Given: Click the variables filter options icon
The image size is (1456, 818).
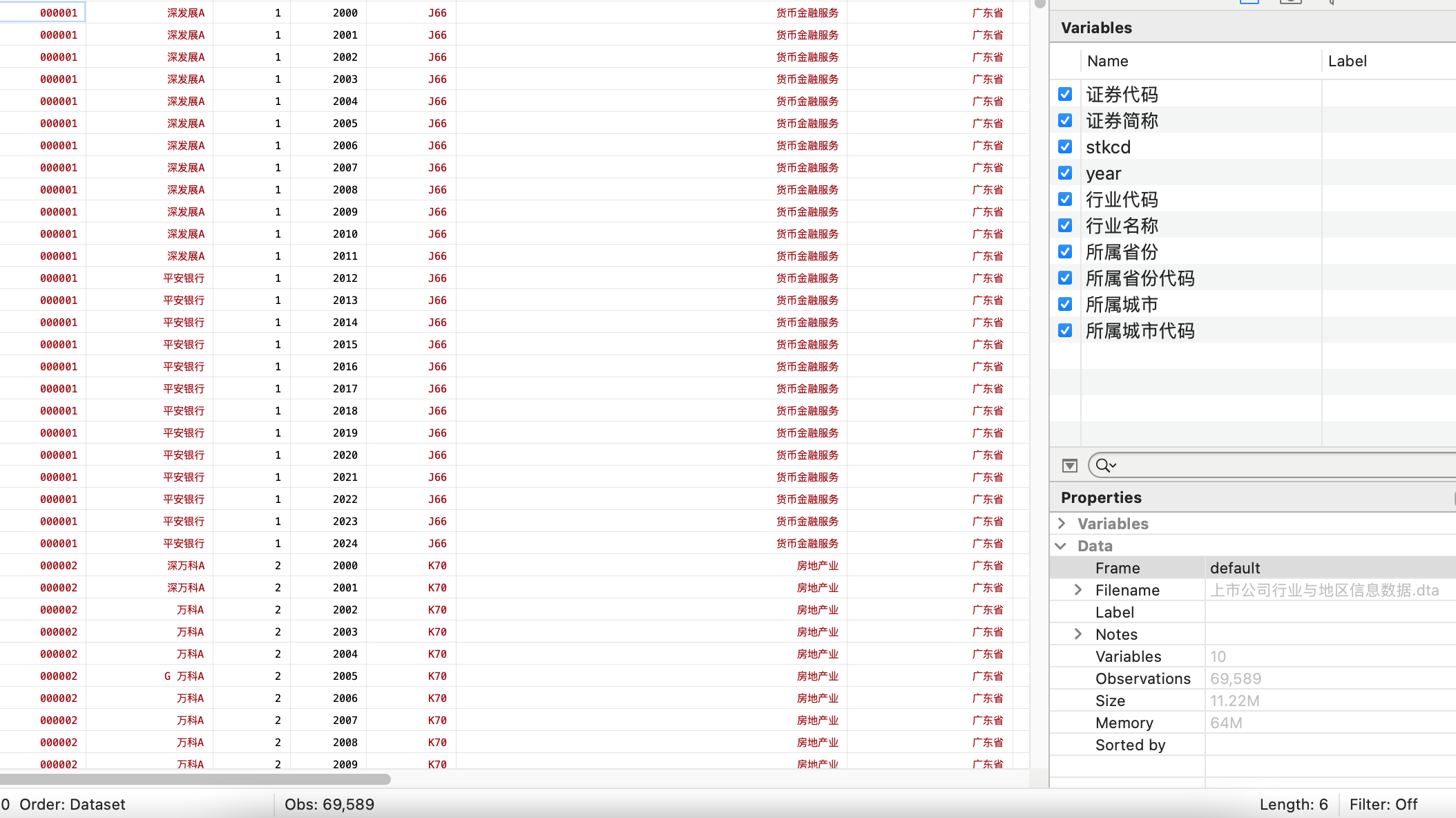Looking at the screenshot, I should point(1069,466).
